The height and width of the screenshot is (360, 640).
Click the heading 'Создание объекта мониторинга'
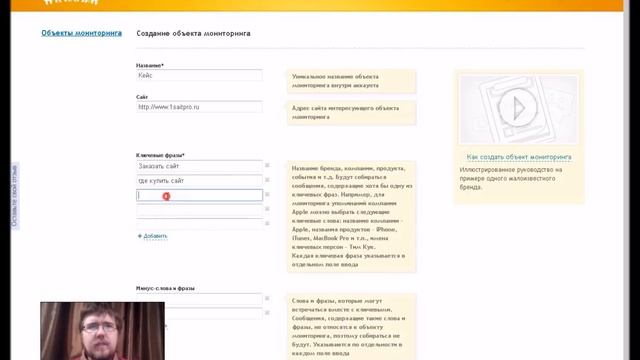193,33
